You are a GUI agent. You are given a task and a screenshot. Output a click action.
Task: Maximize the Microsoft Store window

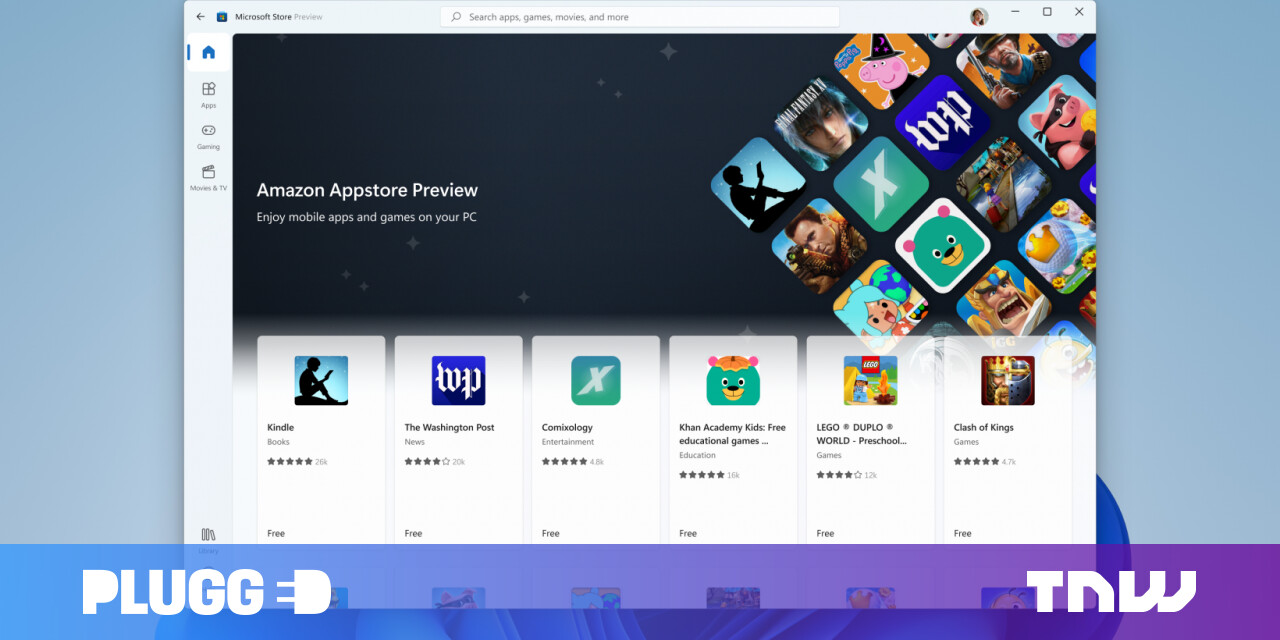(1047, 12)
